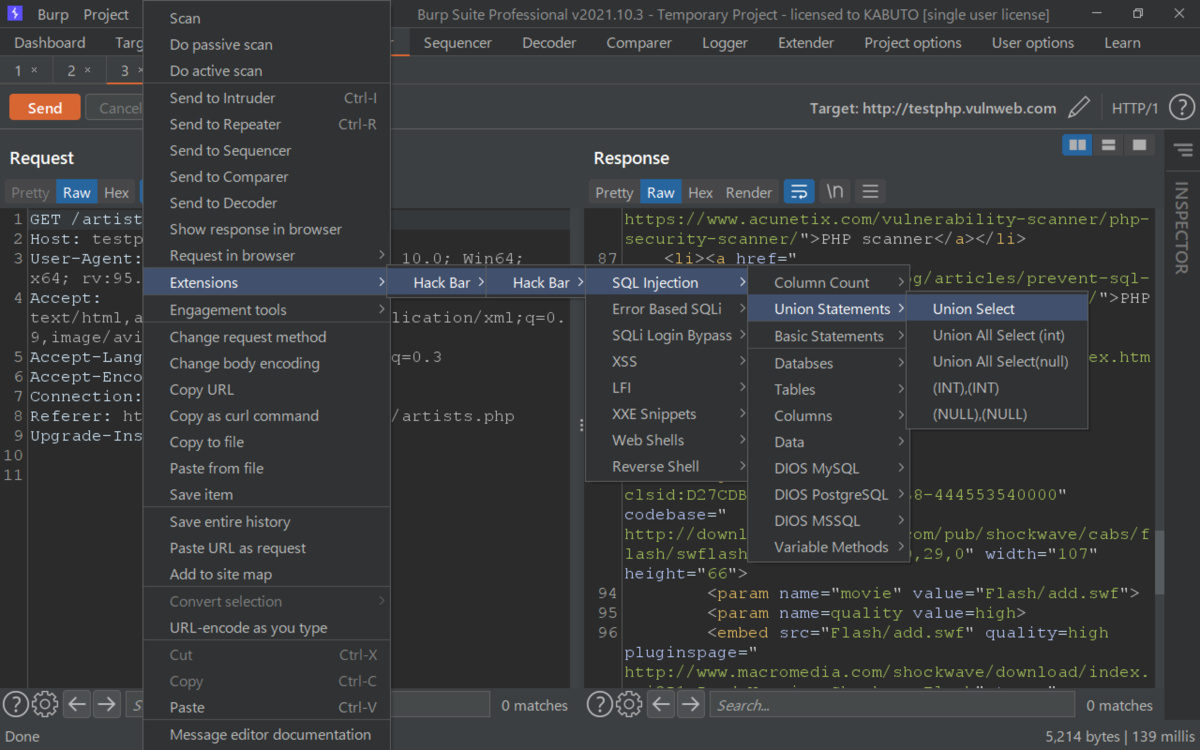Open Message editor documentation
This screenshot has width=1200, height=750.
pos(266,734)
